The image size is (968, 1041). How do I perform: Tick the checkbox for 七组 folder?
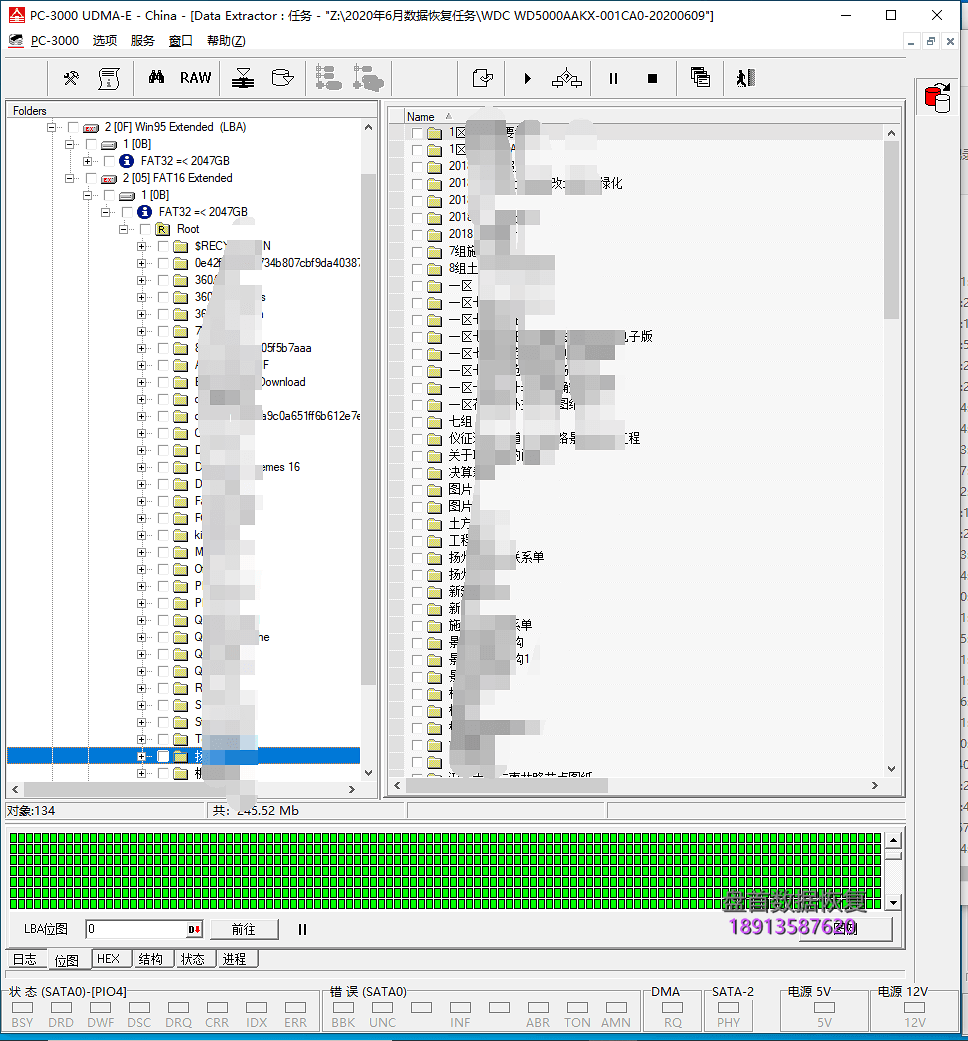tap(416, 422)
